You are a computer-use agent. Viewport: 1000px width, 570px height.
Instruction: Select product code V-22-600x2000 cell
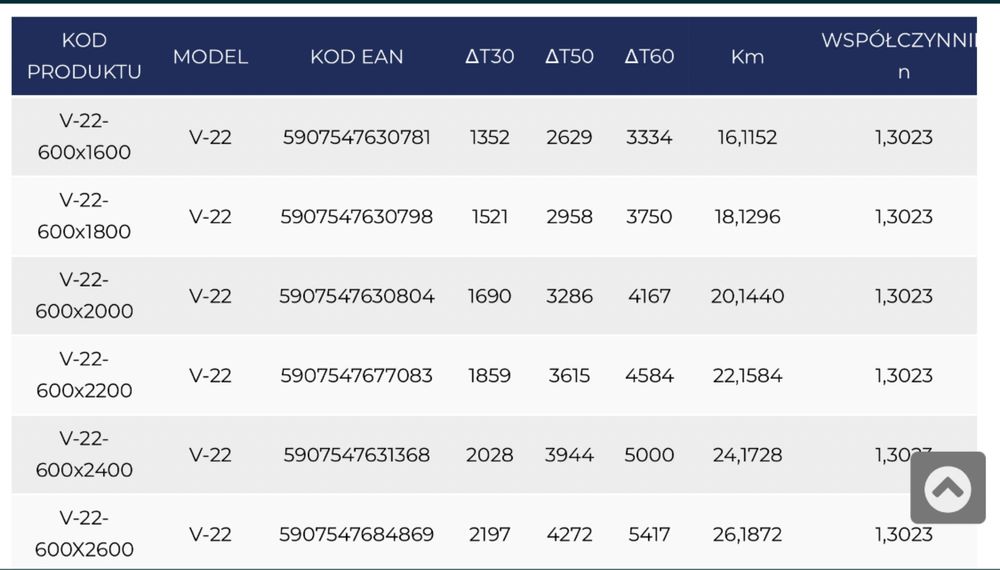coord(84,296)
